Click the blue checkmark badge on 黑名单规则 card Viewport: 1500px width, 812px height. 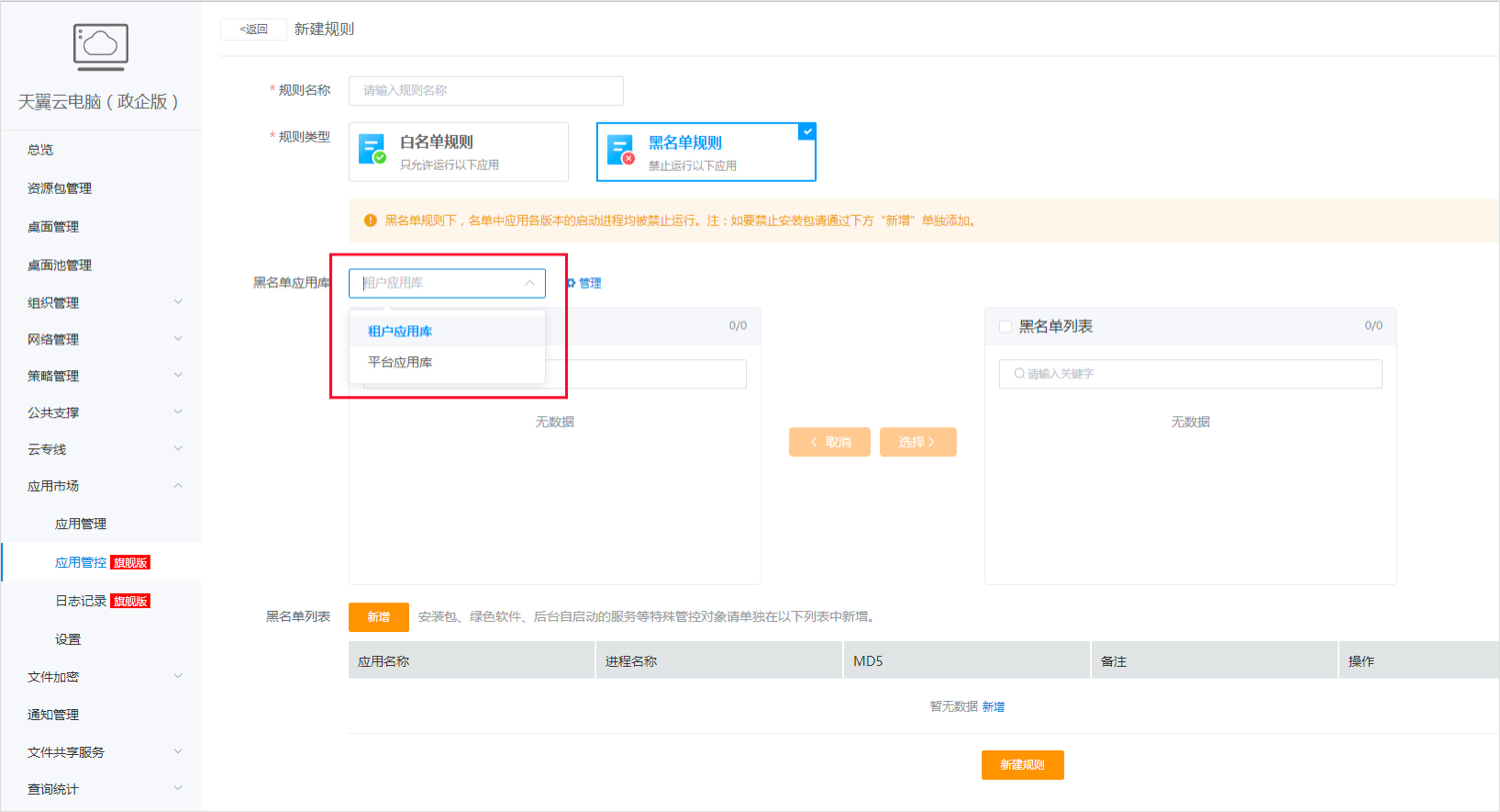pyautogui.click(x=806, y=131)
